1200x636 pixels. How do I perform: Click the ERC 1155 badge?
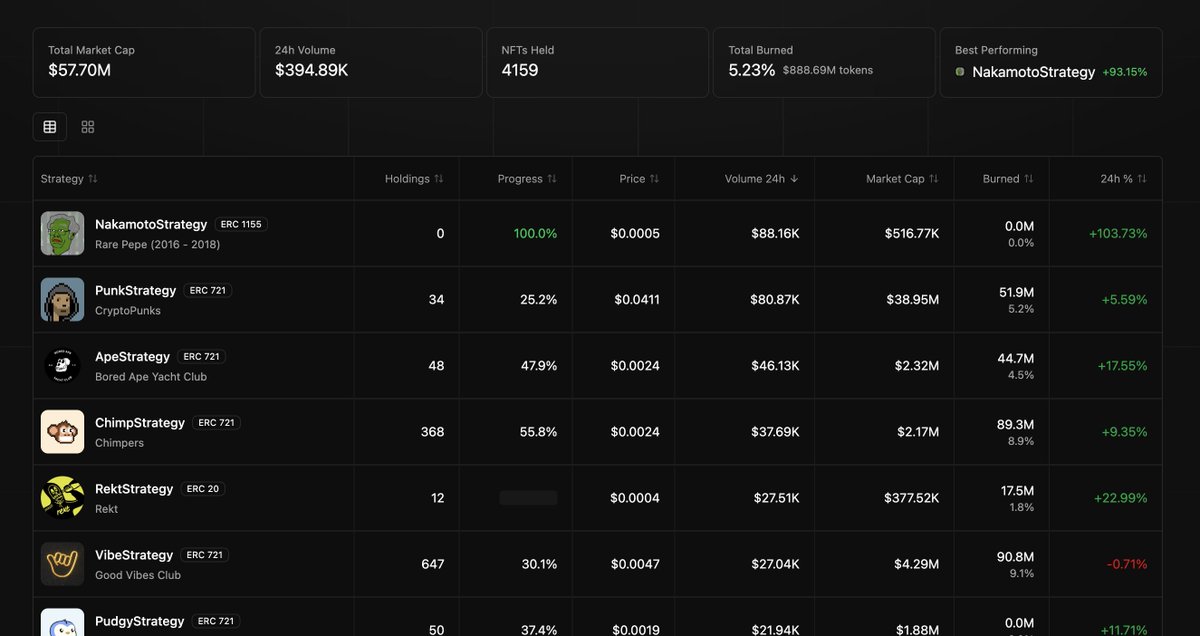[241, 224]
